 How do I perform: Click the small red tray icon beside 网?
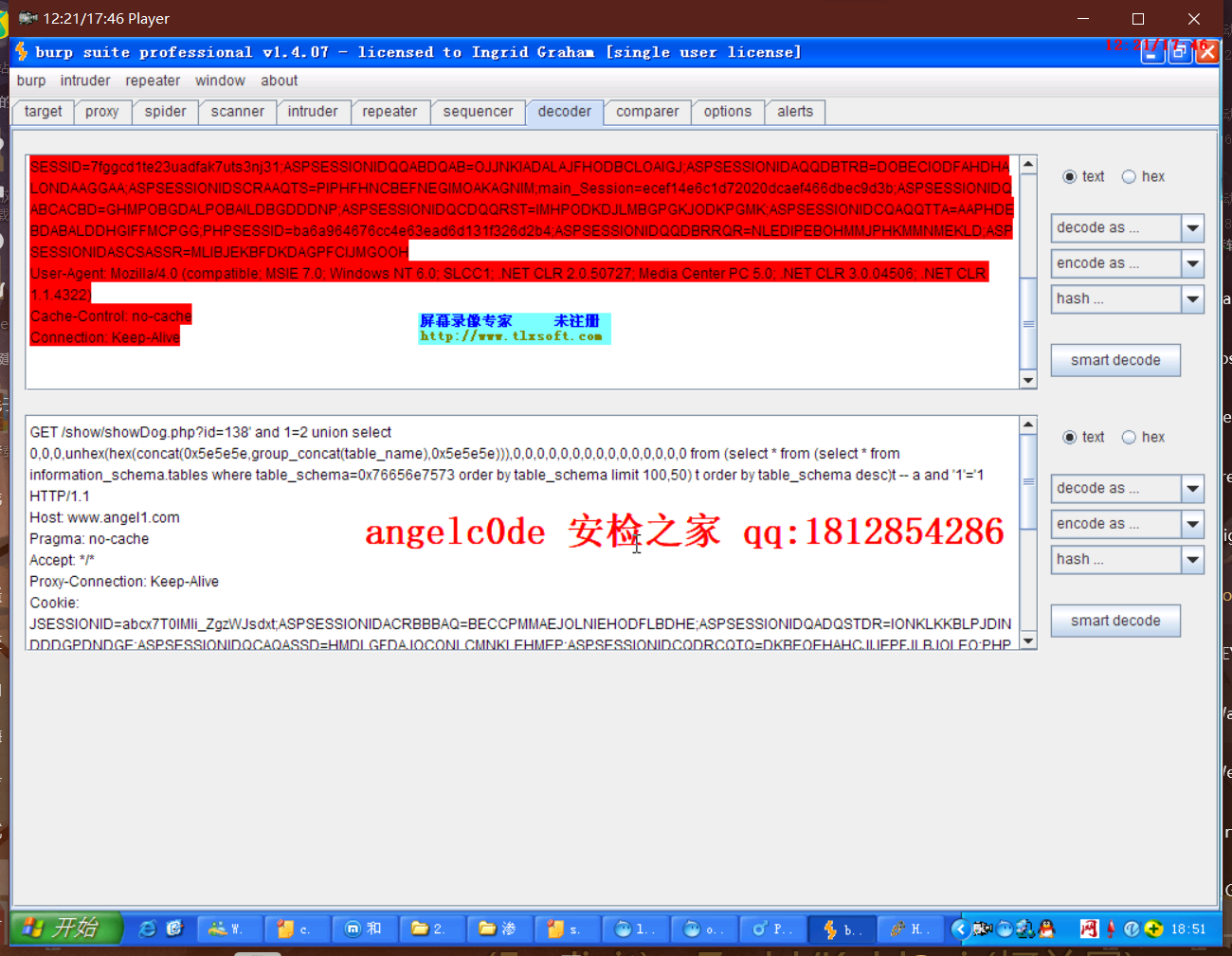pyautogui.click(x=1111, y=929)
